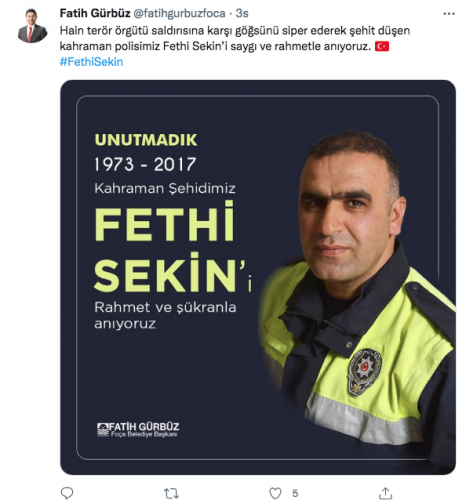Click the 1973 - 2017 dates in the image
This screenshot has height=500, width=465.
pos(145,164)
